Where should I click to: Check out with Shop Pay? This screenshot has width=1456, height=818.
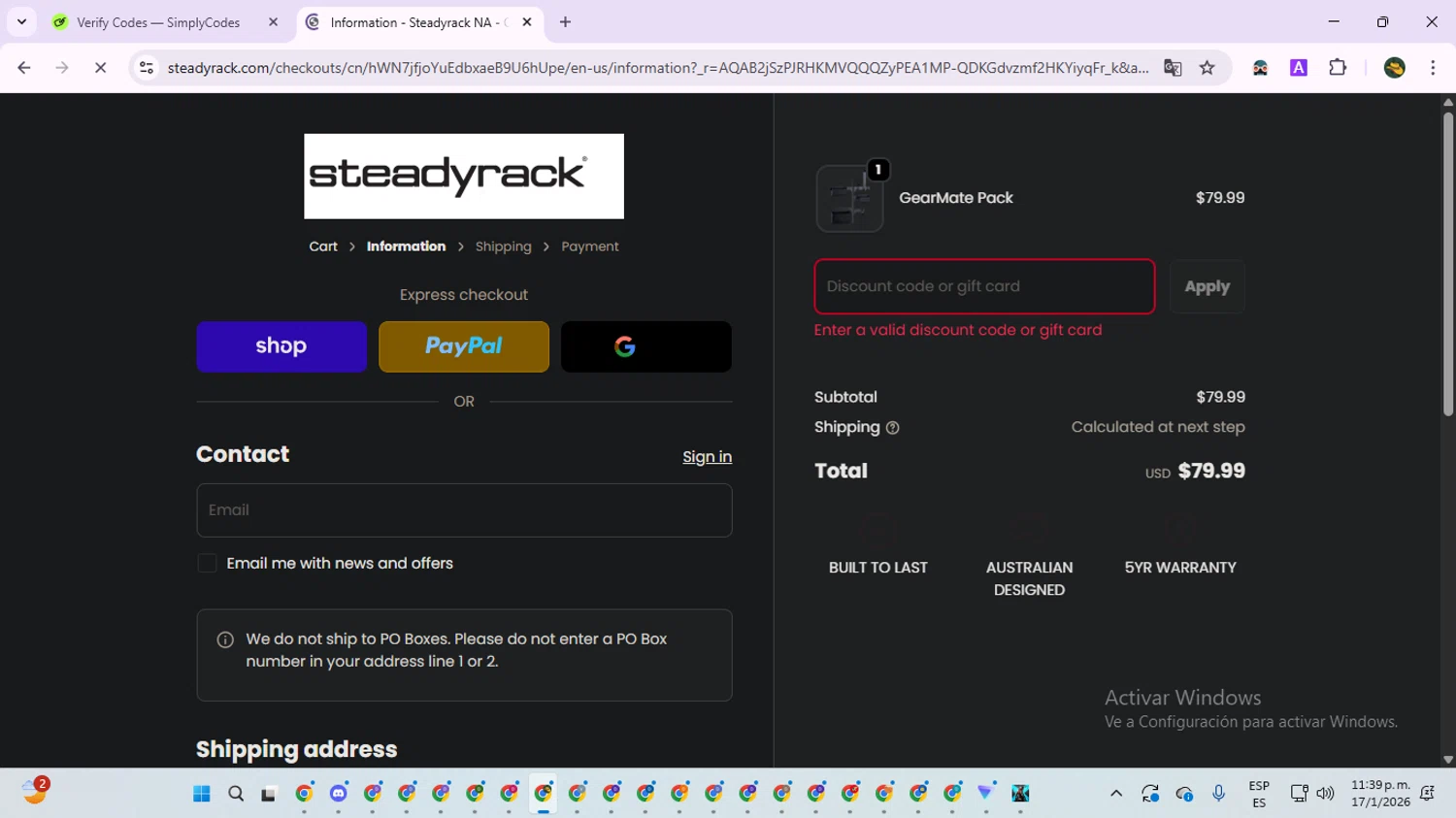281,346
